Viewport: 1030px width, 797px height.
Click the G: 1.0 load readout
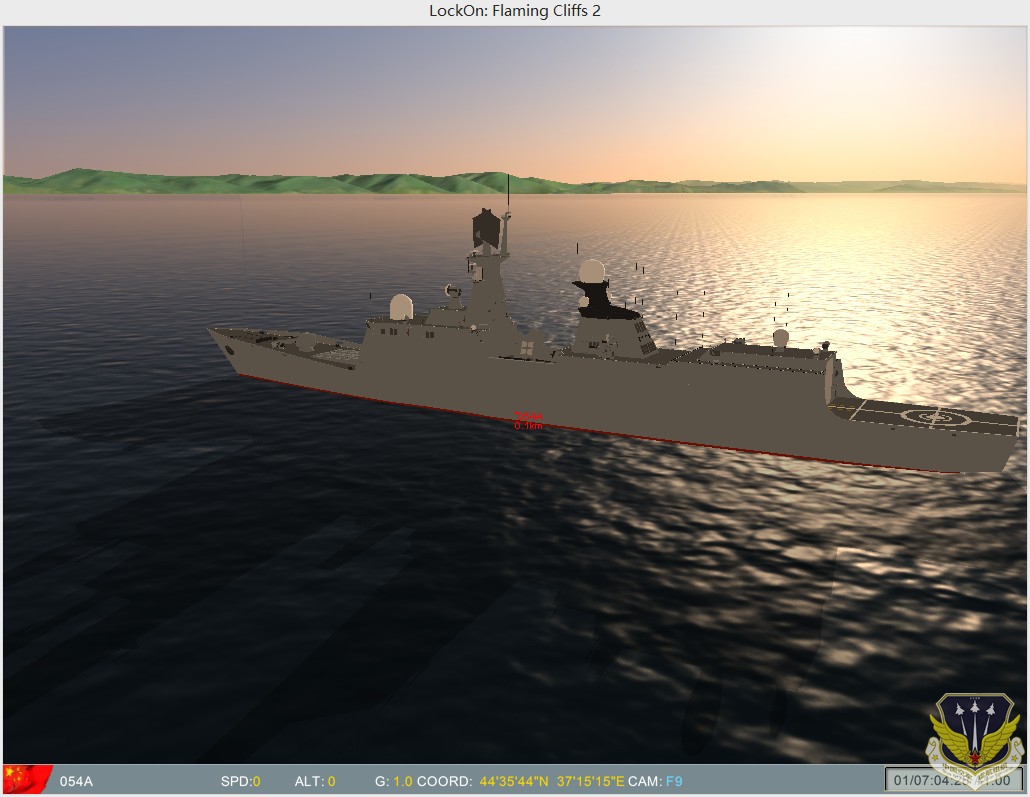pyautogui.click(x=393, y=781)
